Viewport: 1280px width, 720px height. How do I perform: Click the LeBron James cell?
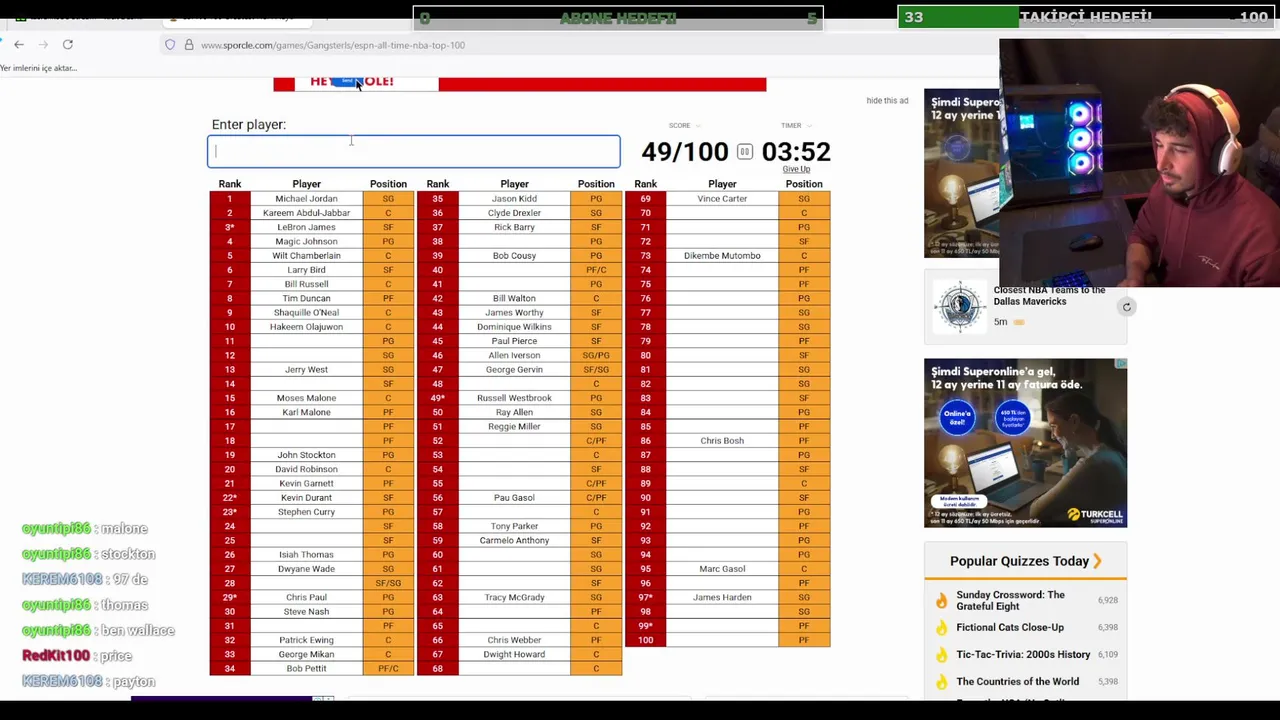point(306,227)
